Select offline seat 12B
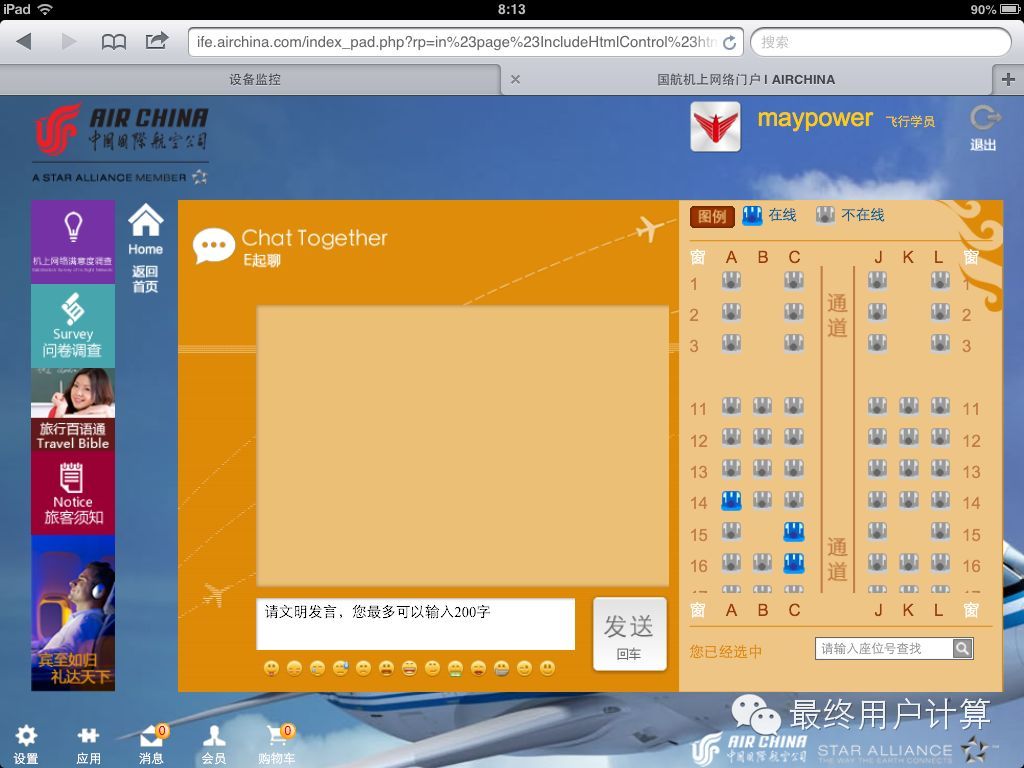The image size is (1024, 768). point(762,436)
